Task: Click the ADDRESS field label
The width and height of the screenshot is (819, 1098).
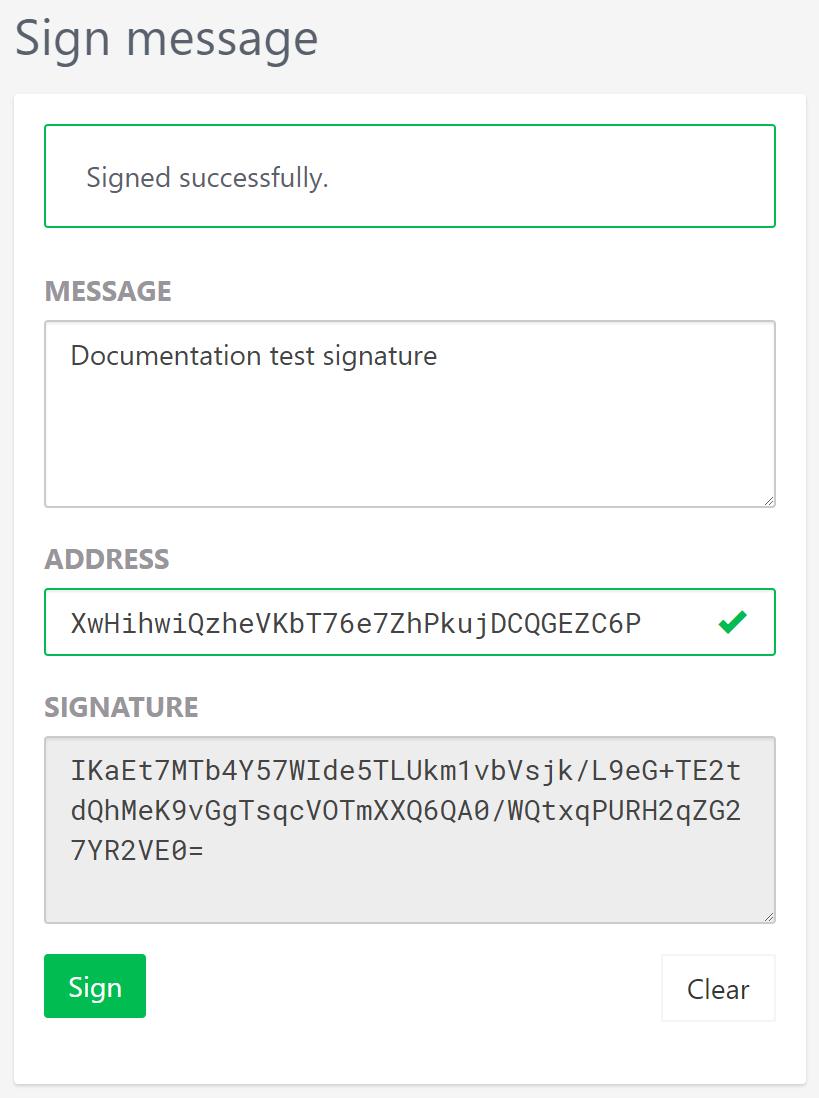Action: coord(107,559)
